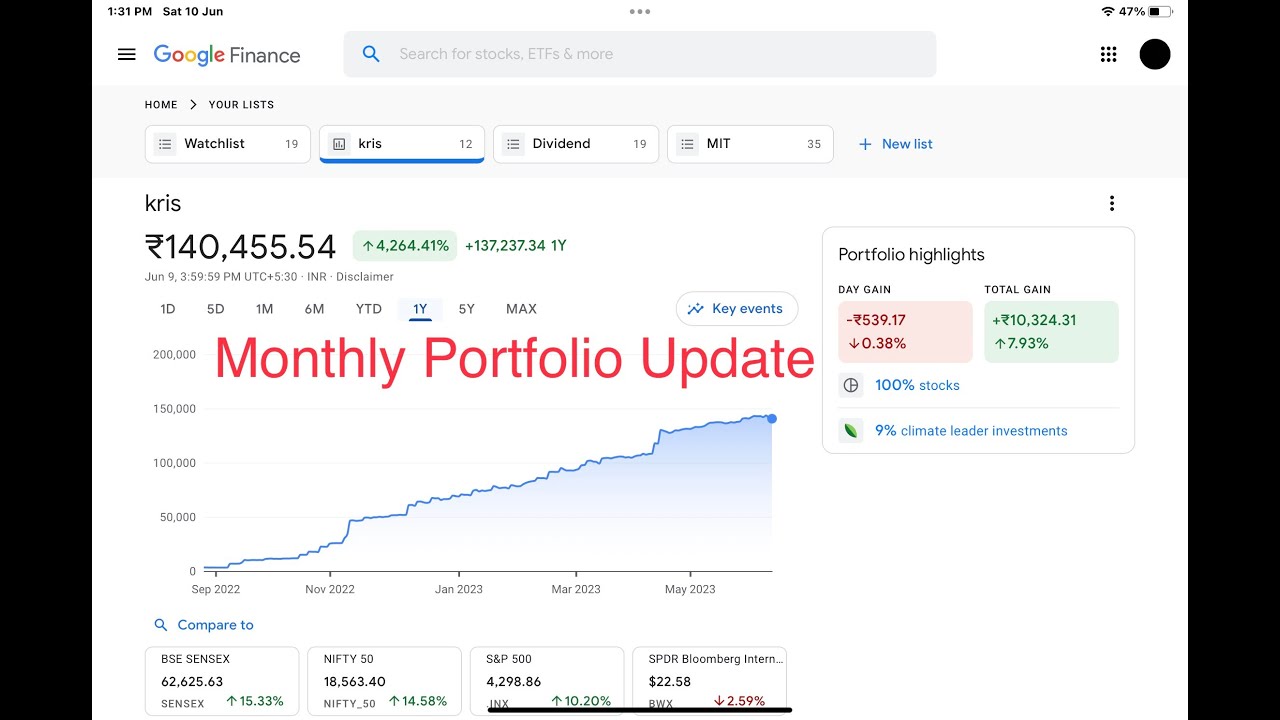
Task: Open the 100% stocks link
Action: (917, 385)
